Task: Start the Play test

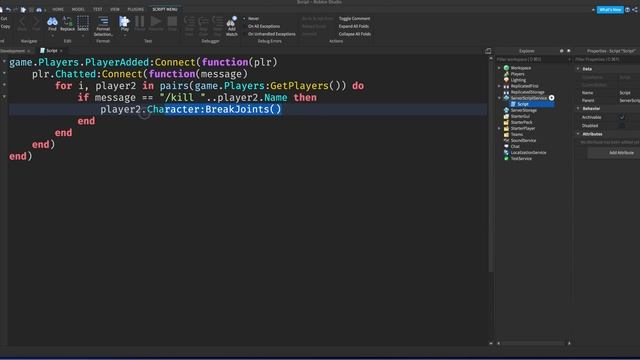Action: click(124, 23)
